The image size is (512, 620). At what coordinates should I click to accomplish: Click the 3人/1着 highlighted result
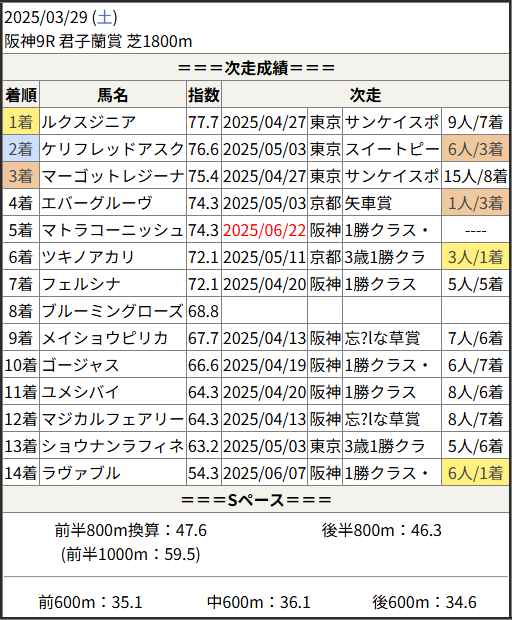point(475,257)
